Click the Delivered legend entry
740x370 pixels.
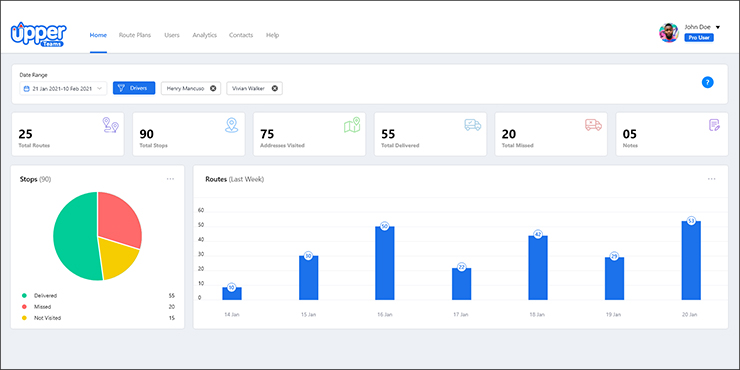pyautogui.click(x=98, y=296)
